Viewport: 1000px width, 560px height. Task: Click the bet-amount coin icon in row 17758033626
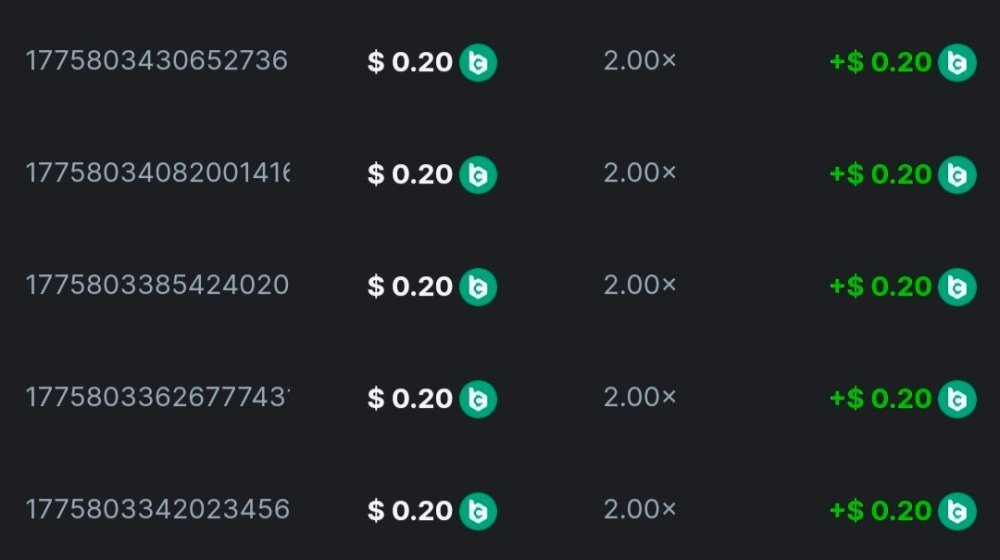pyautogui.click(x=478, y=399)
